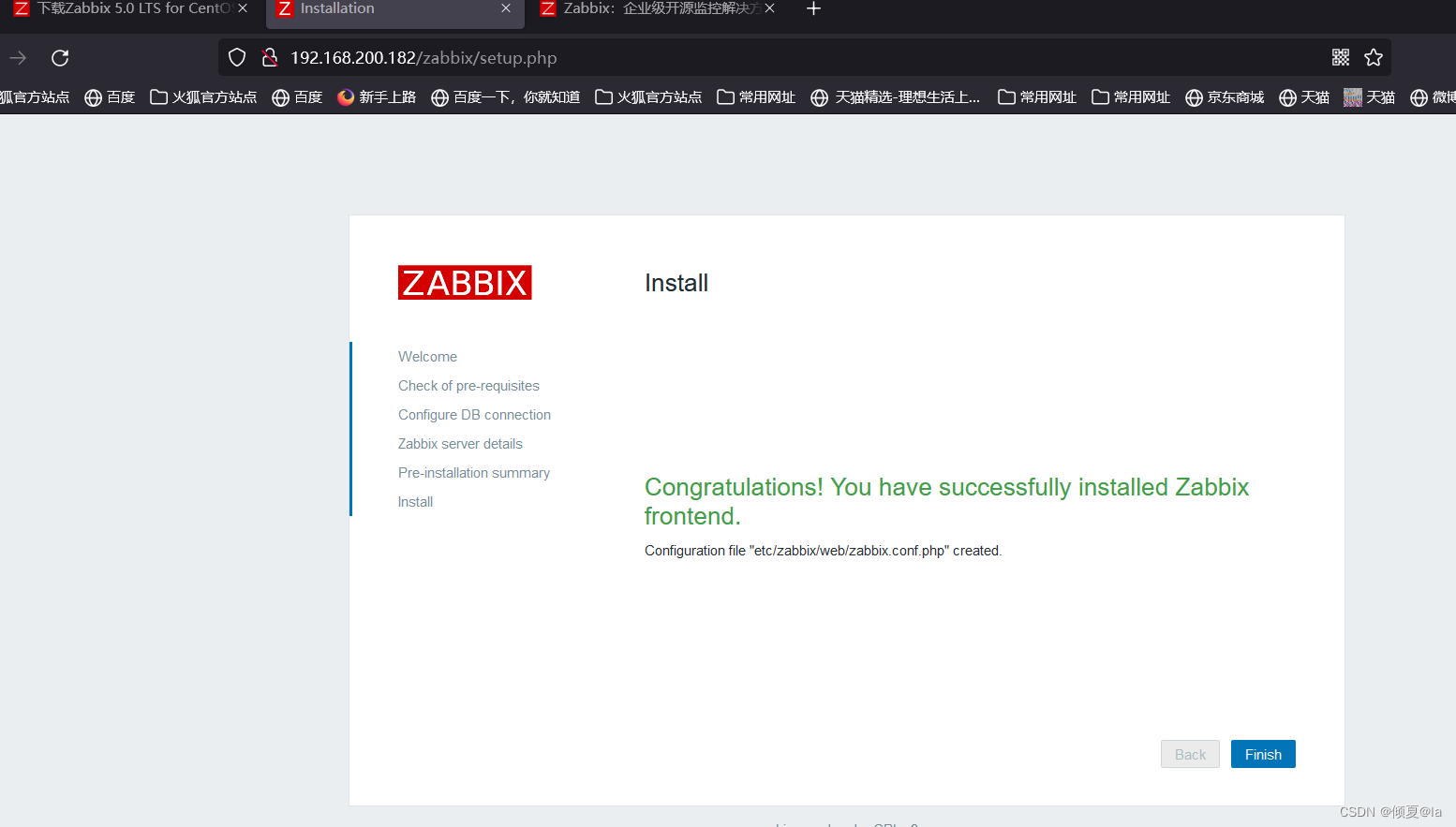Select Pre-installation summary step
Image resolution: width=1456 pixels, height=827 pixels.
tap(474, 473)
